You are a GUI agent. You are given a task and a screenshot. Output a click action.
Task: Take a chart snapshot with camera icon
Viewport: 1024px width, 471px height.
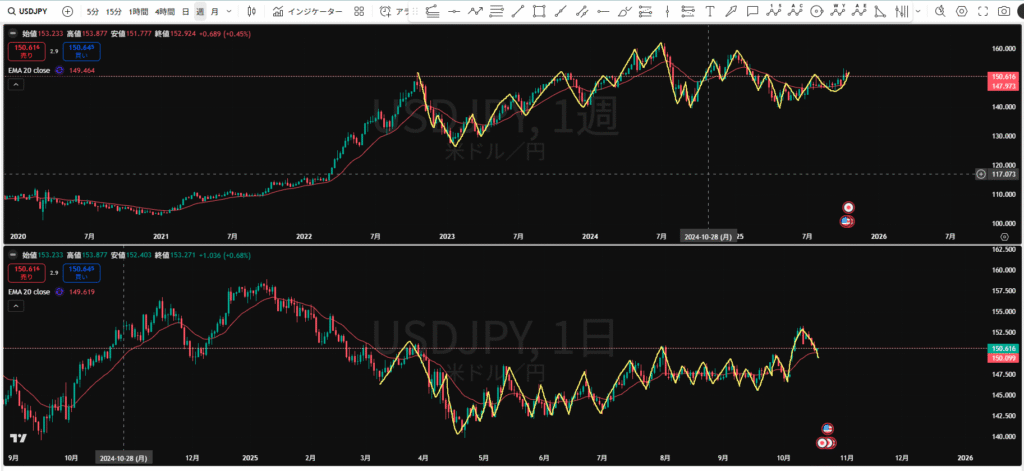pos(1004,11)
